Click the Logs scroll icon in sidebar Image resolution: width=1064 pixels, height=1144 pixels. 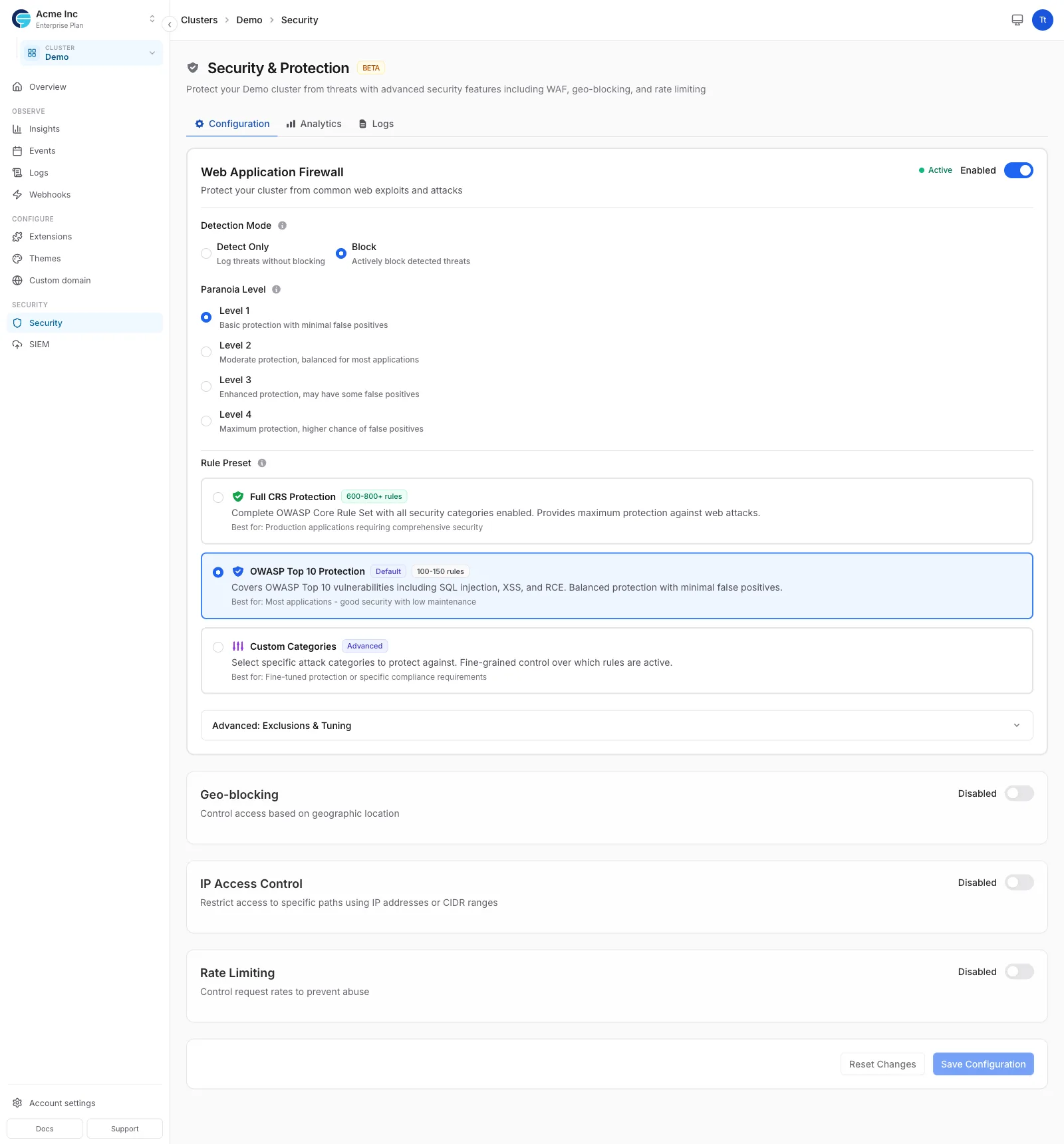pos(17,173)
